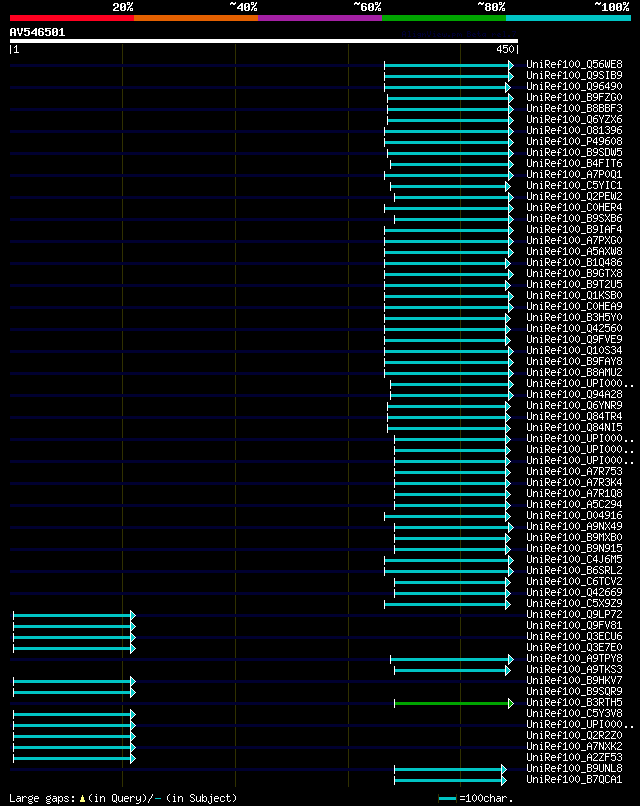Image resolution: width=640 pixels, height=806 pixels.
Task: Click the green alignment bar for B3RTH5
Action: (452, 703)
